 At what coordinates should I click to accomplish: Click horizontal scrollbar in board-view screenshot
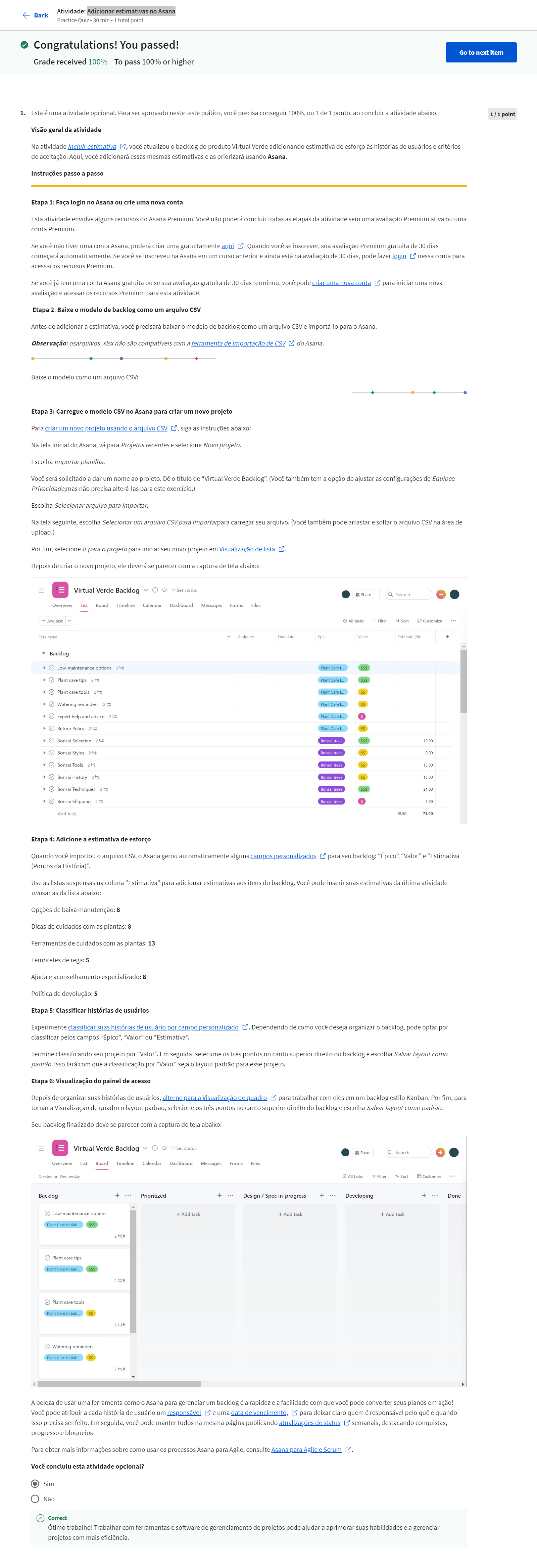click(118, 1384)
